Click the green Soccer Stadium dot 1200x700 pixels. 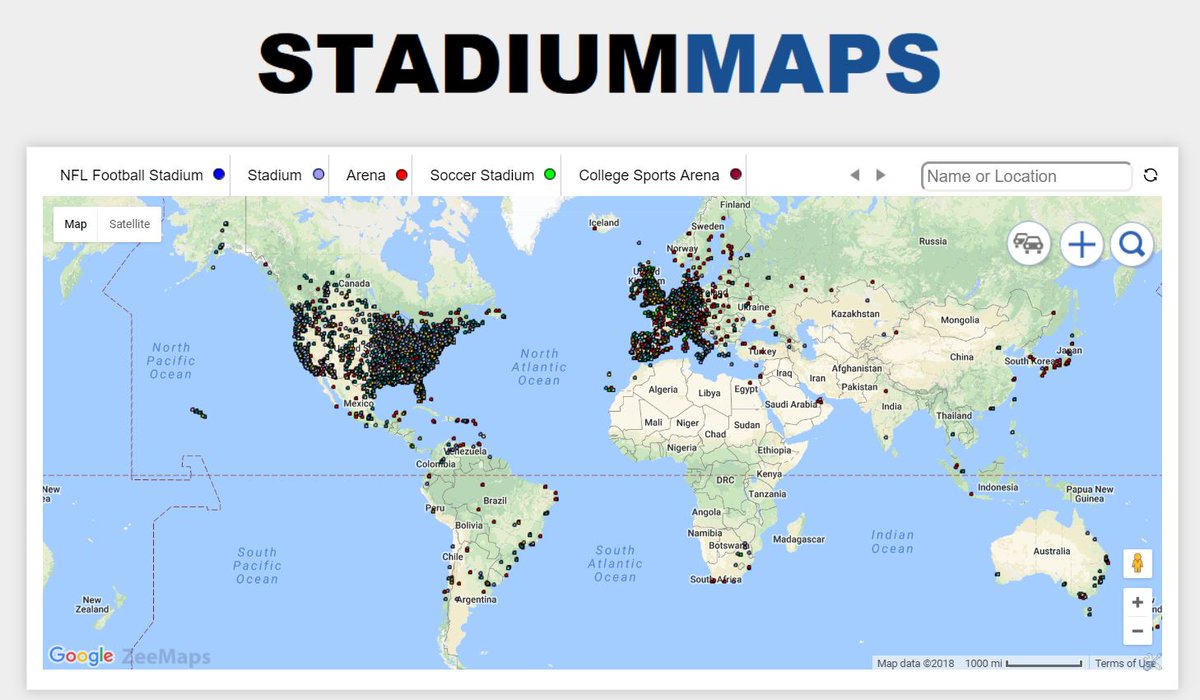549,175
